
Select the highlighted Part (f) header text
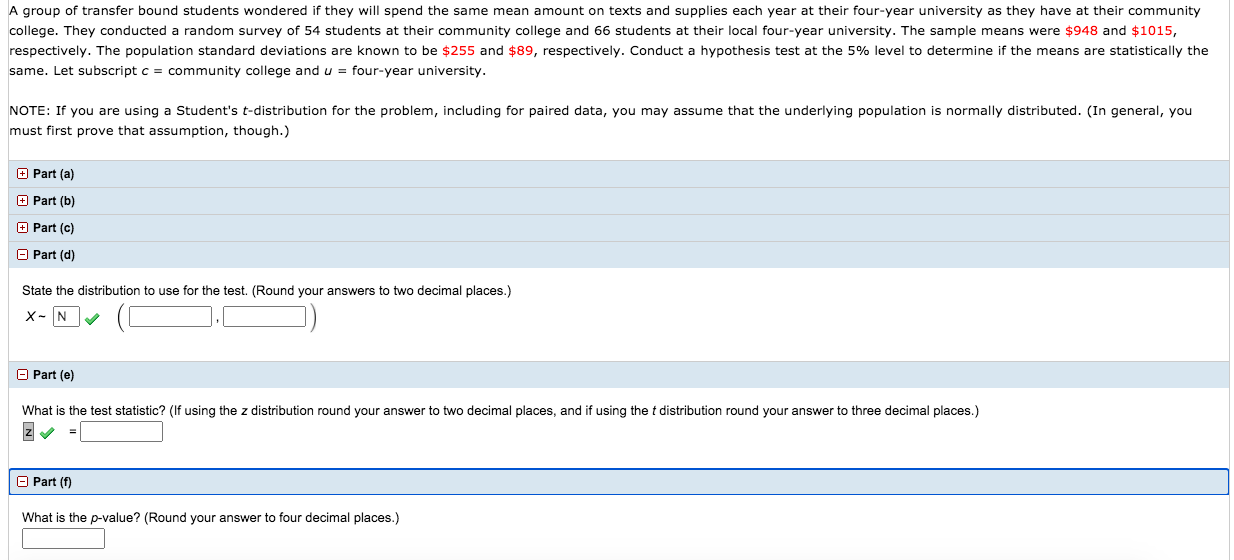click(x=52, y=482)
